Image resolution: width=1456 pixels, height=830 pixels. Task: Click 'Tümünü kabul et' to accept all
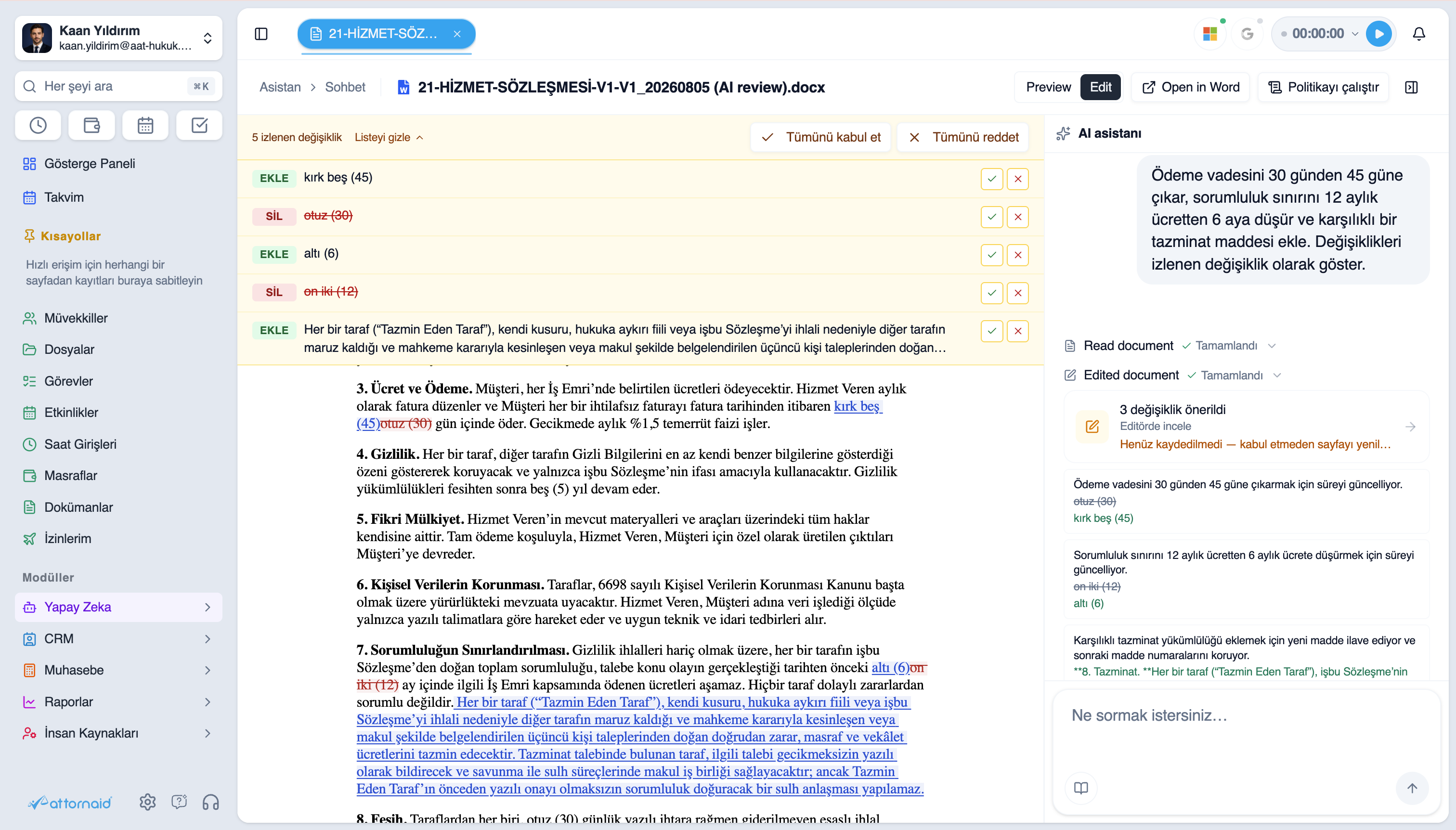tap(821, 137)
